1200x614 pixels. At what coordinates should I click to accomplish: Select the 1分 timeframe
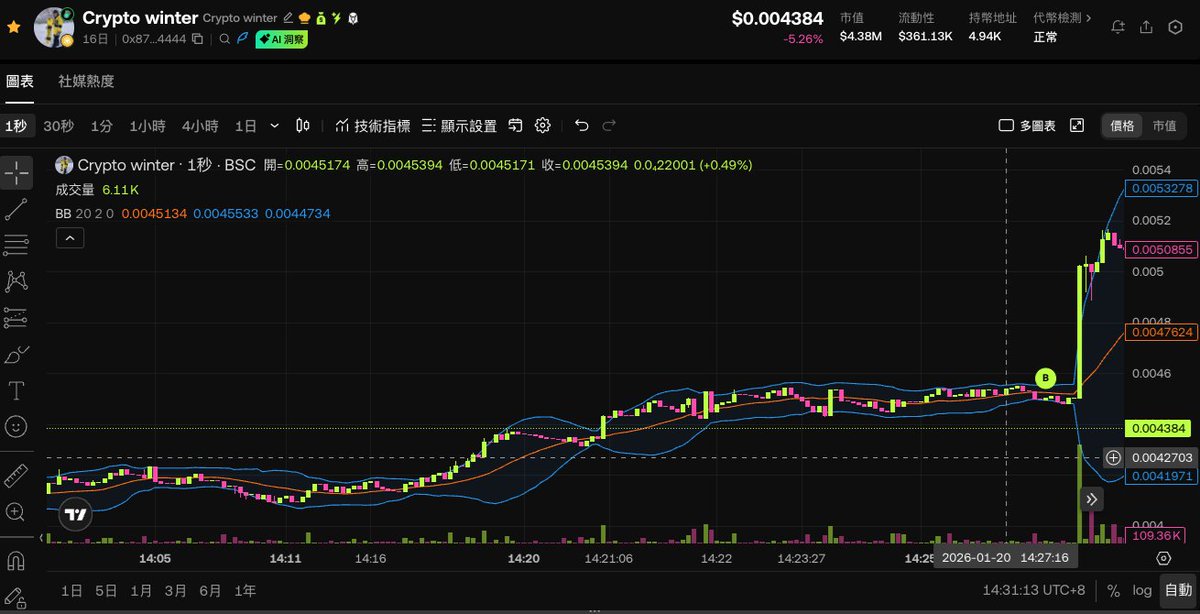tap(101, 126)
